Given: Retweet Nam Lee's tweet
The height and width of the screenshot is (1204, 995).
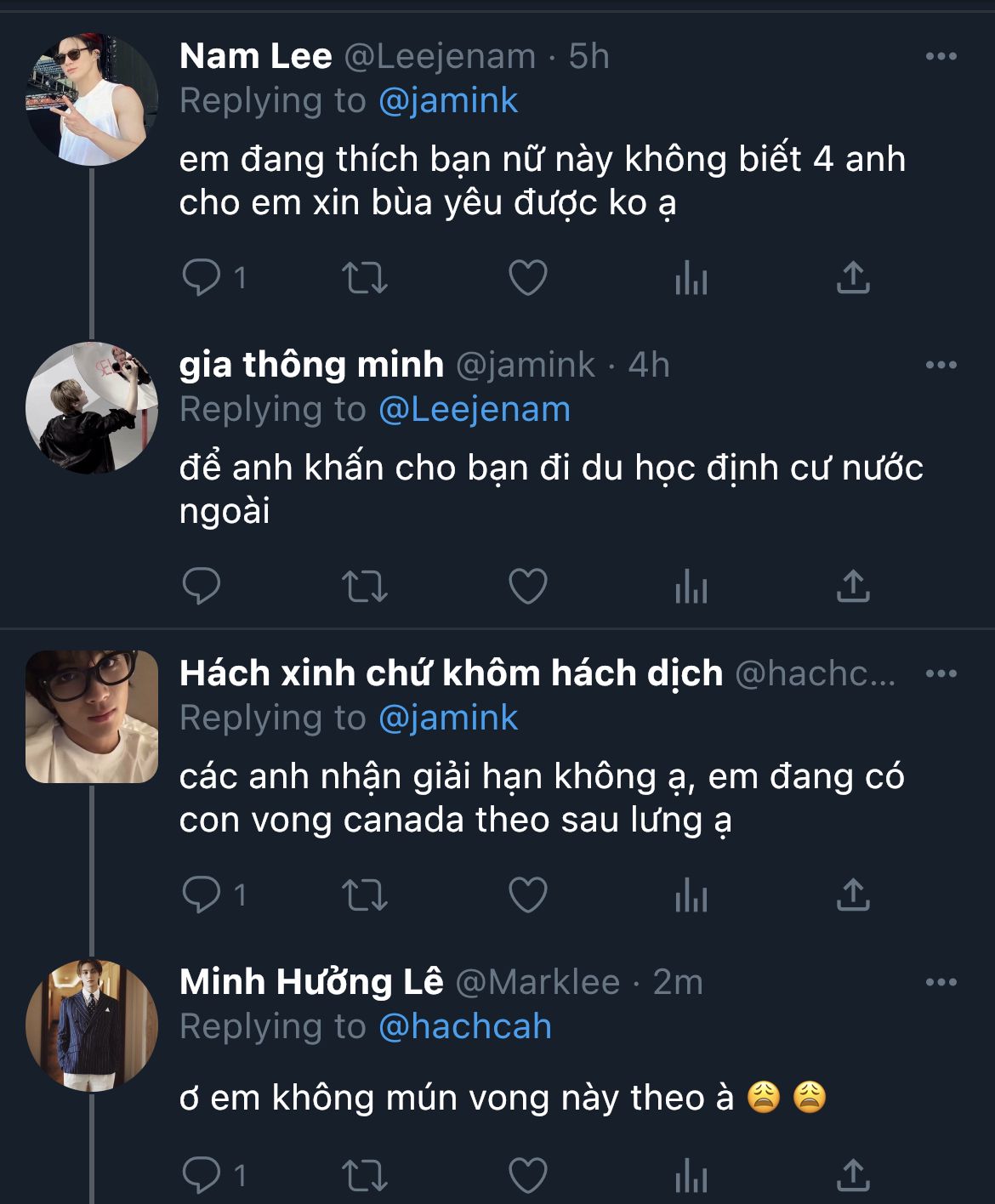Looking at the screenshot, I should pos(364,278).
